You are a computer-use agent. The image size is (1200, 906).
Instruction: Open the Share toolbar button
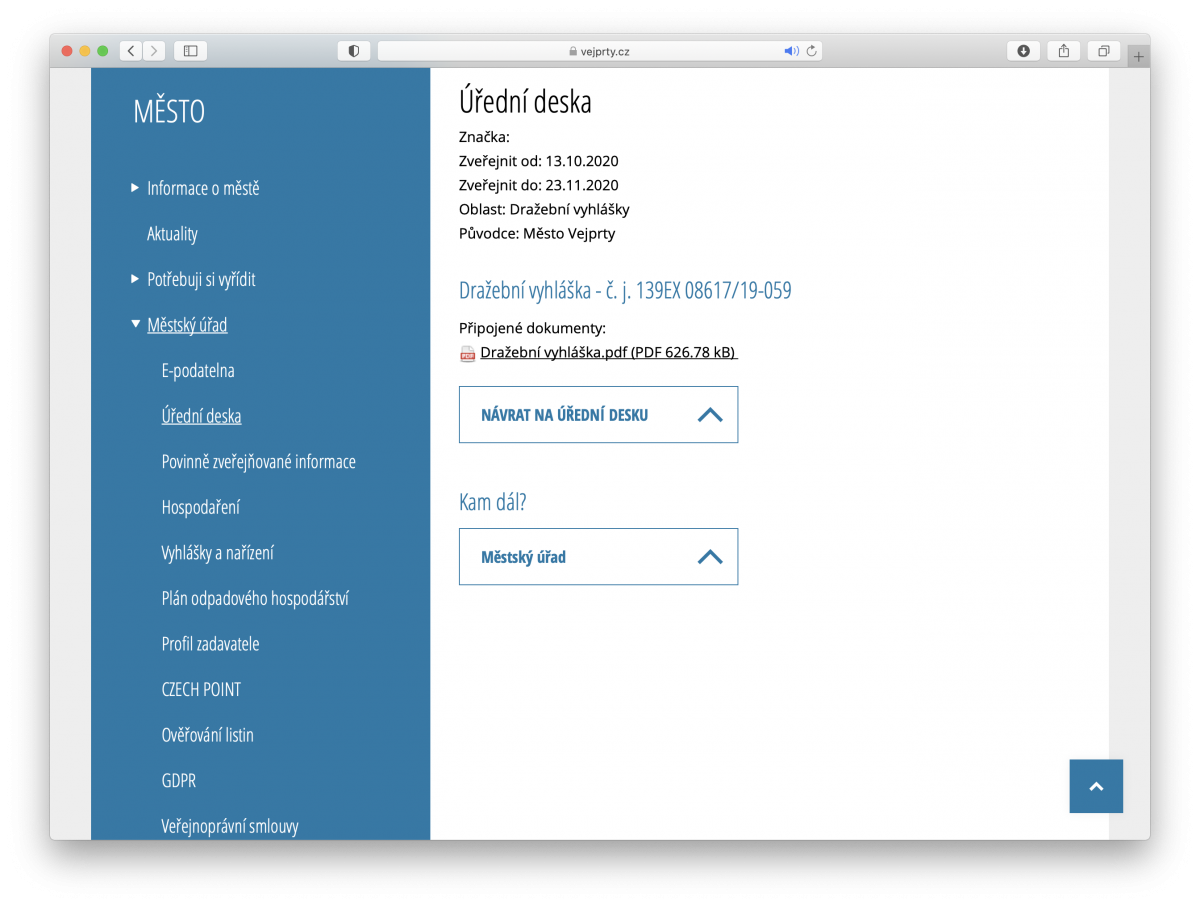[x=1064, y=51]
